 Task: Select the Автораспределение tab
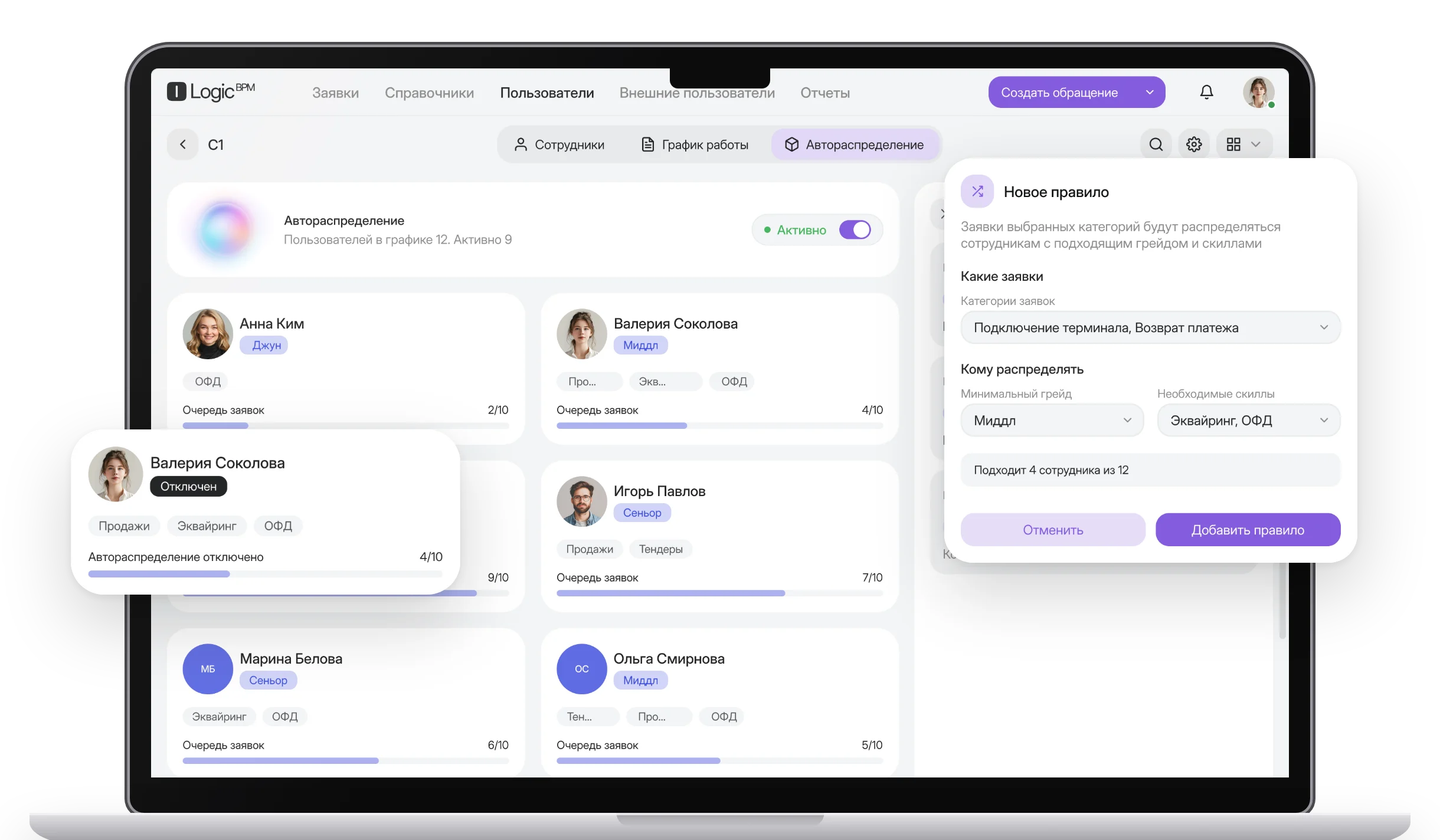(855, 145)
